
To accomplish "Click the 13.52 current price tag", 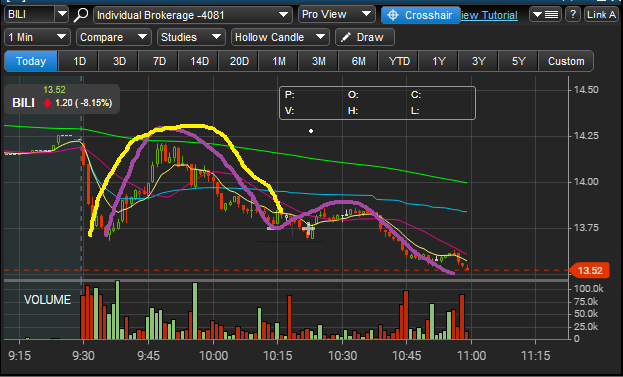I will point(590,271).
